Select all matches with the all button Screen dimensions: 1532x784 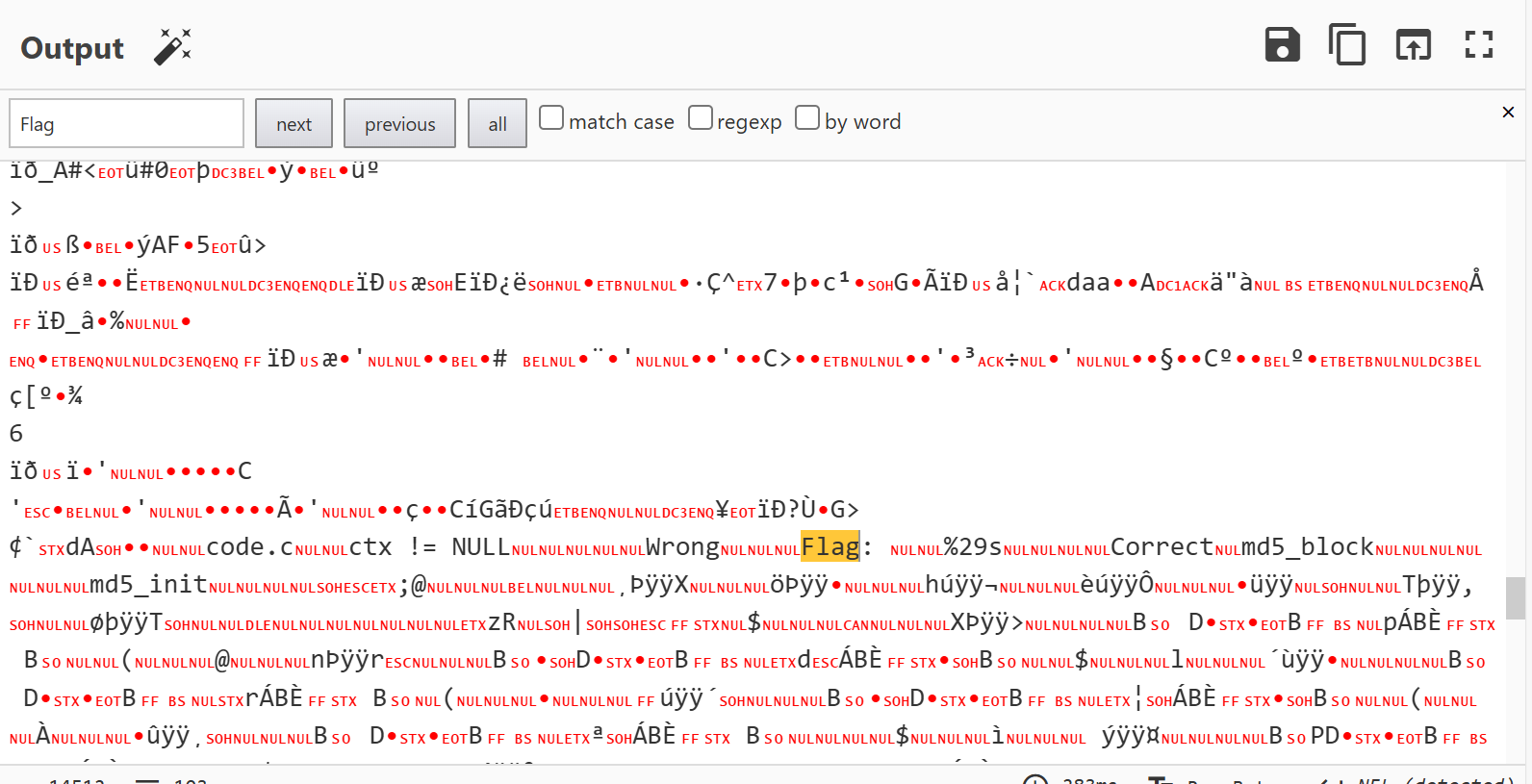(497, 123)
